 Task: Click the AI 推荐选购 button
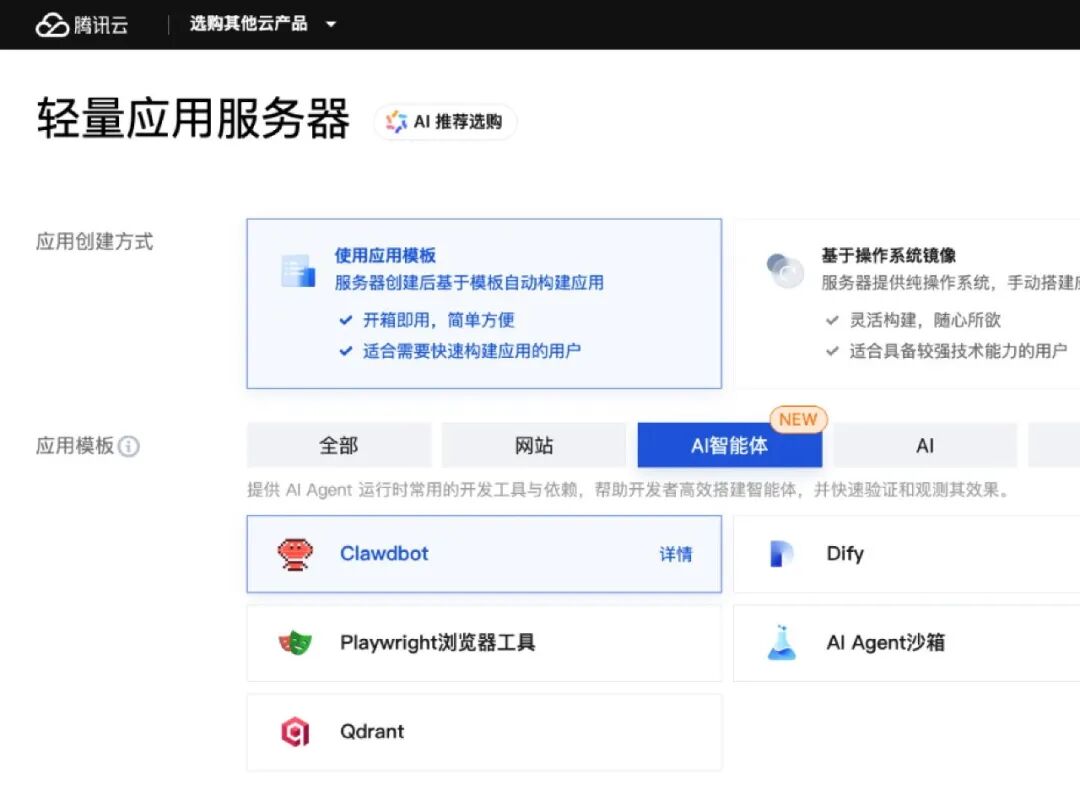(x=446, y=122)
